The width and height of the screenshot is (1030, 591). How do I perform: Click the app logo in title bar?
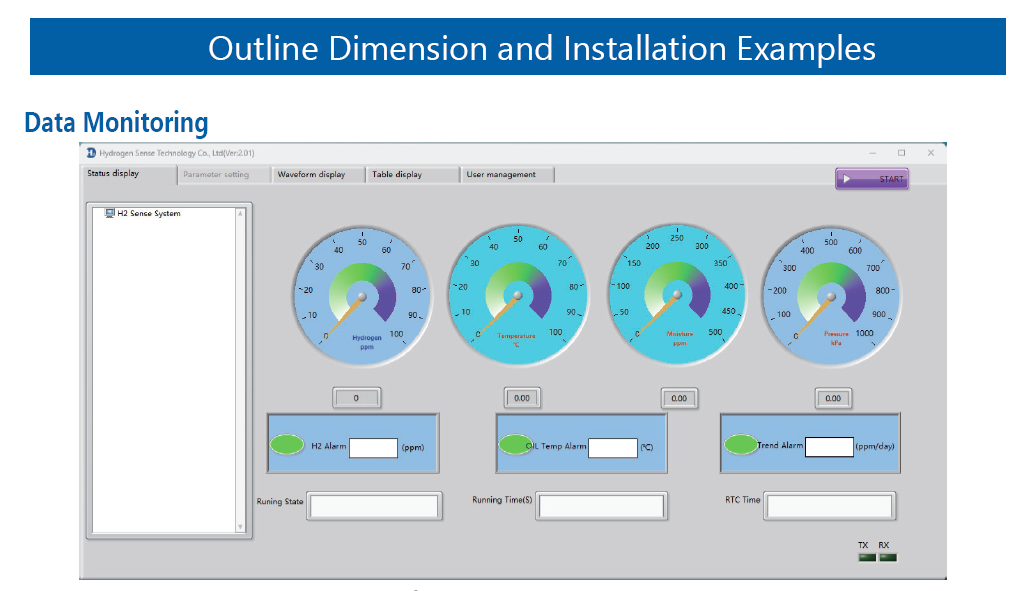click(91, 153)
